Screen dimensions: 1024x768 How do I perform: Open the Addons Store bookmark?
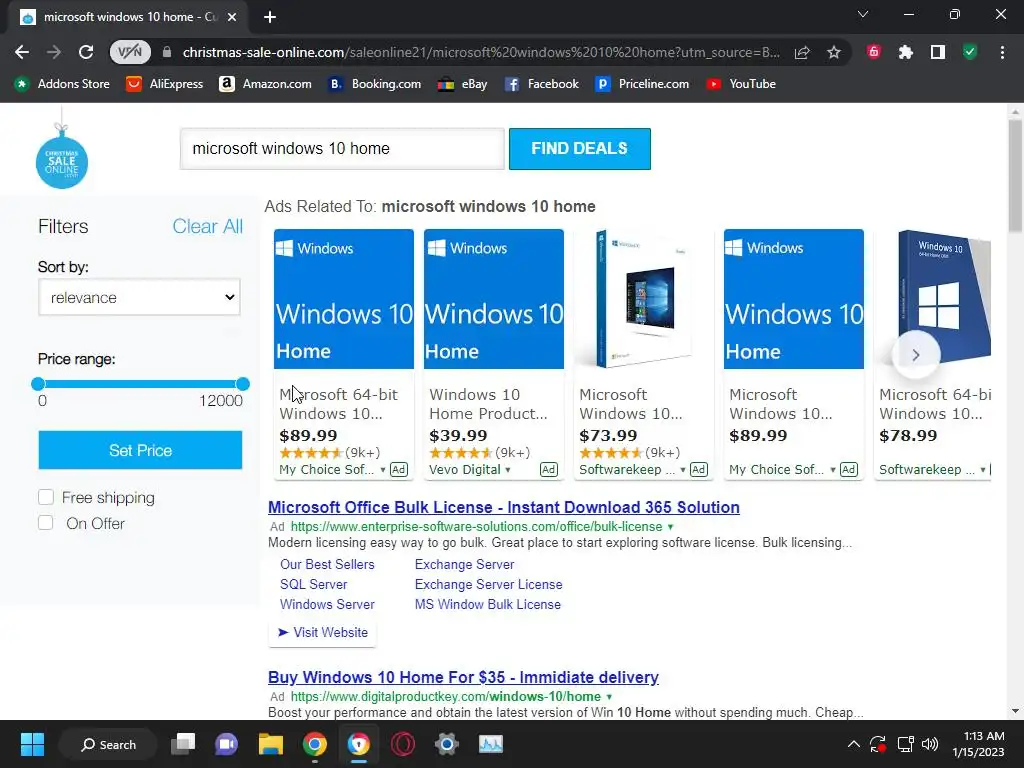point(62,84)
